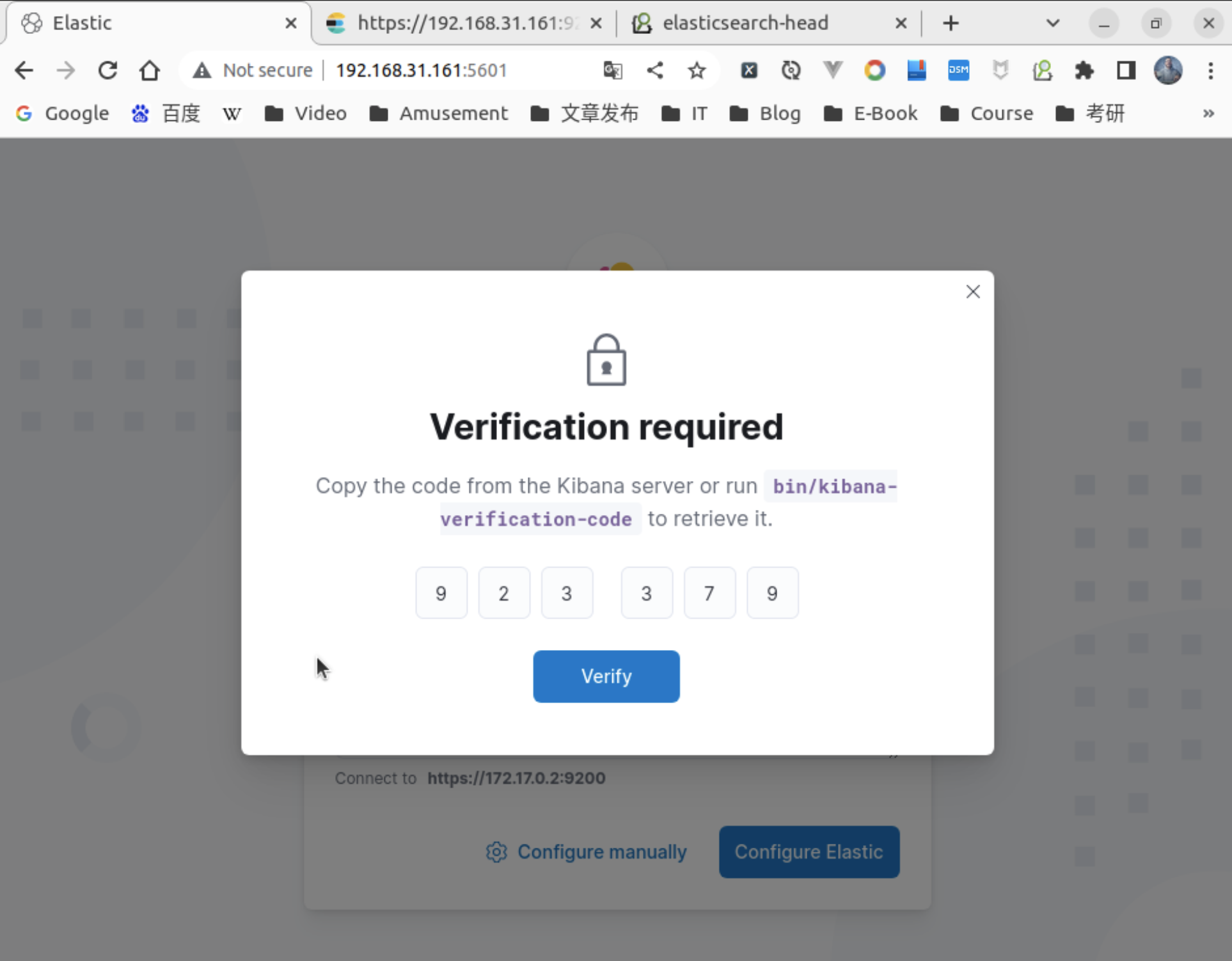Click the browser back arrow
1232x961 pixels.
24,70
